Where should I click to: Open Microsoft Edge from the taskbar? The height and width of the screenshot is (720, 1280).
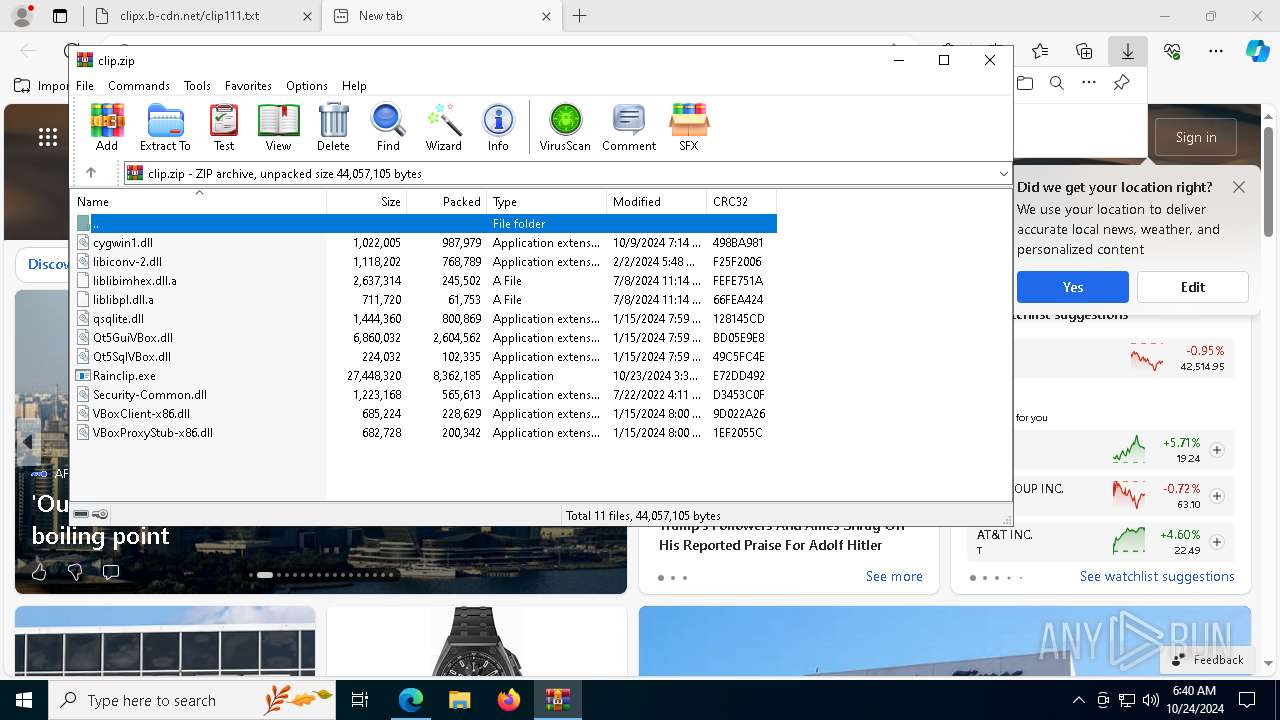(x=411, y=700)
